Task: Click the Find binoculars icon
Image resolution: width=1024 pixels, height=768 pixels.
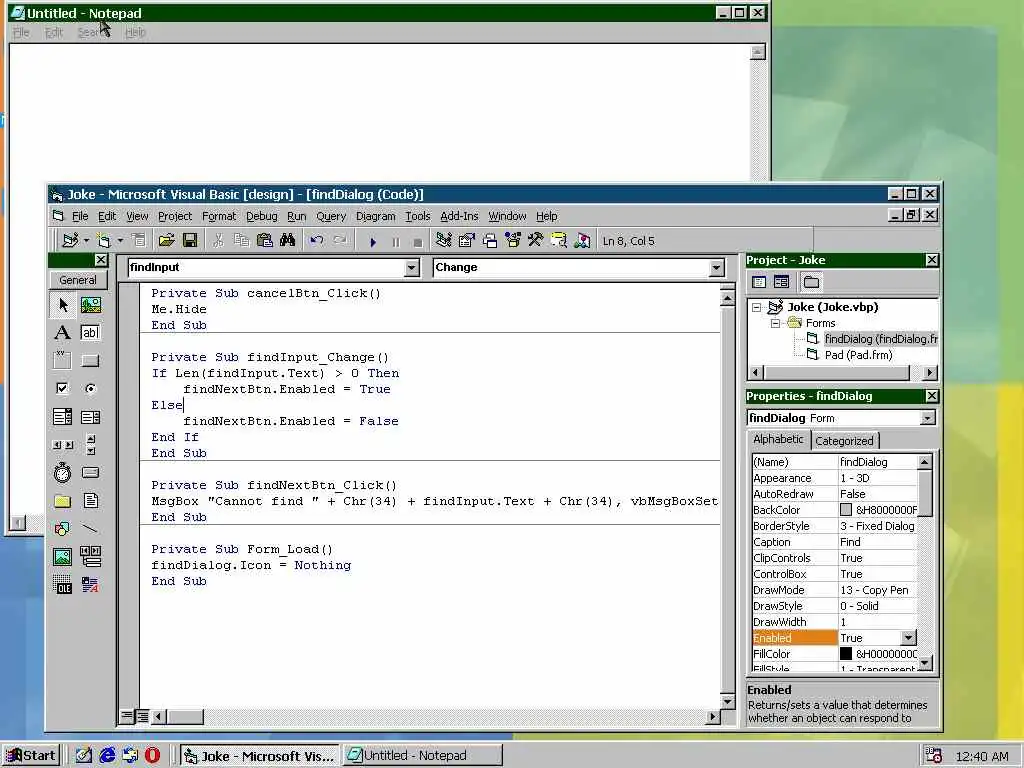Action: 287,240
